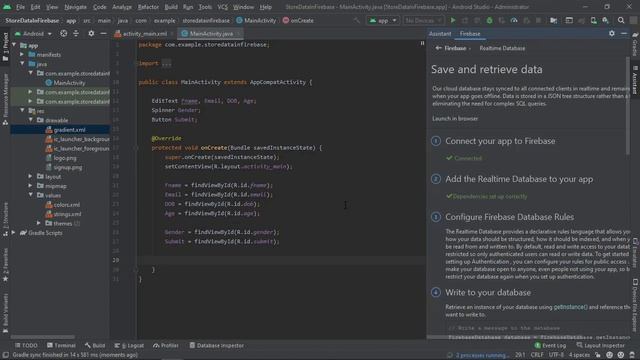Open the Android project view dropdown
Screen dimensions: 640x360
33,33
